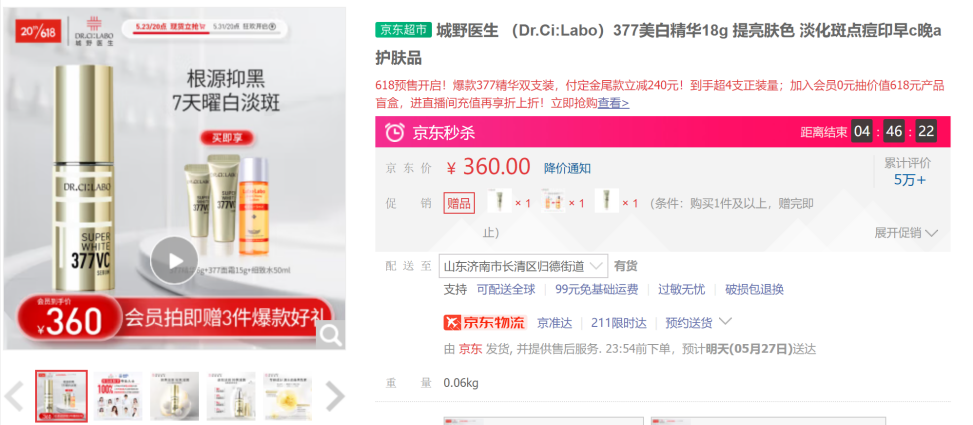Select the first product thumbnail

[x=61, y=396]
